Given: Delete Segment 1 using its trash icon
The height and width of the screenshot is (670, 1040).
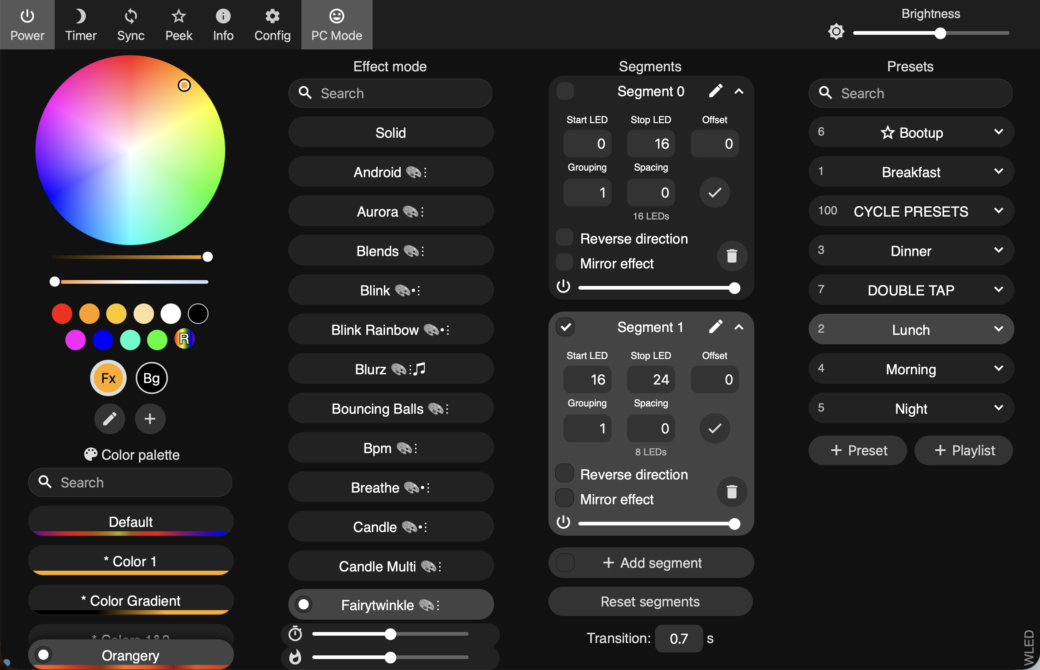Looking at the screenshot, I should point(732,491).
